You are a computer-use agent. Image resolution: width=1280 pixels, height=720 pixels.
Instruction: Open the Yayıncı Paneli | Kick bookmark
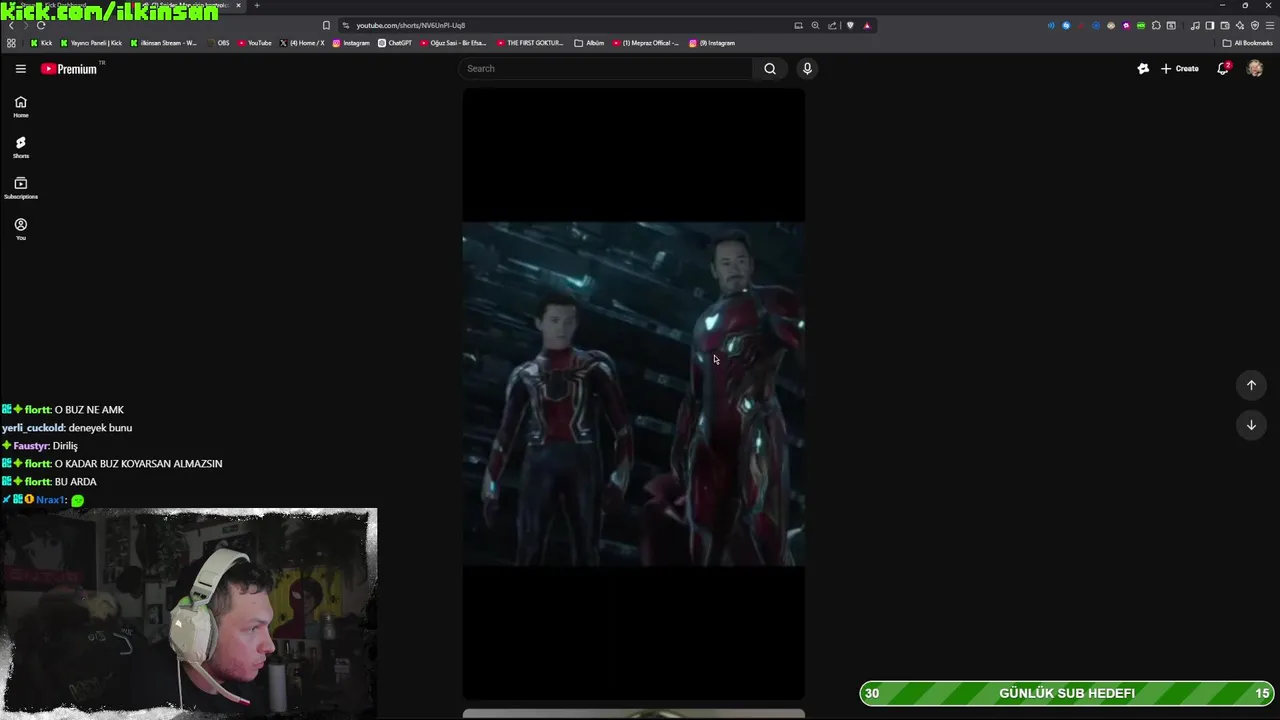click(x=92, y=43)
